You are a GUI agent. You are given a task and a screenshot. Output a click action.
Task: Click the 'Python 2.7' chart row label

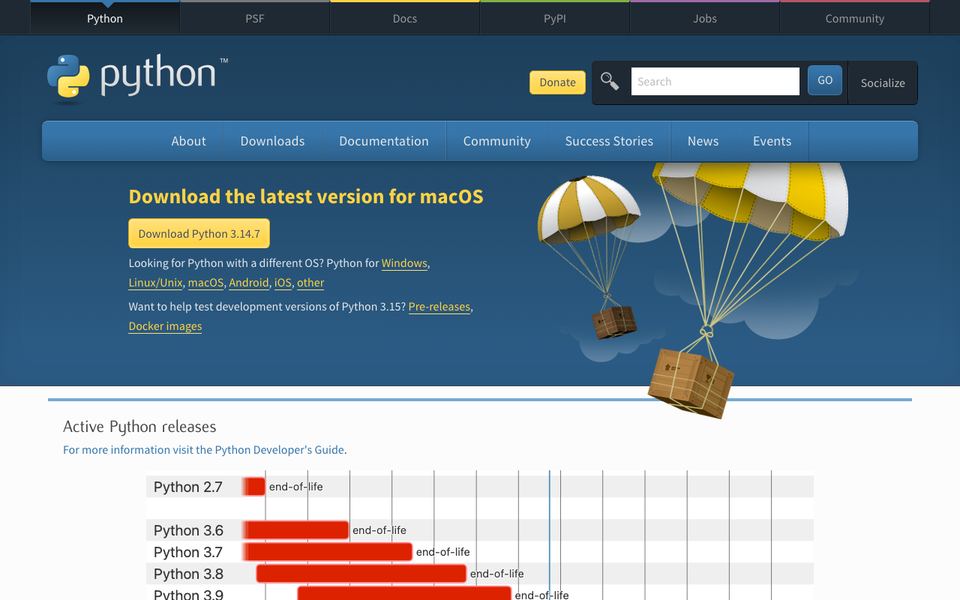pyautogui.click(x=188, y=487)
